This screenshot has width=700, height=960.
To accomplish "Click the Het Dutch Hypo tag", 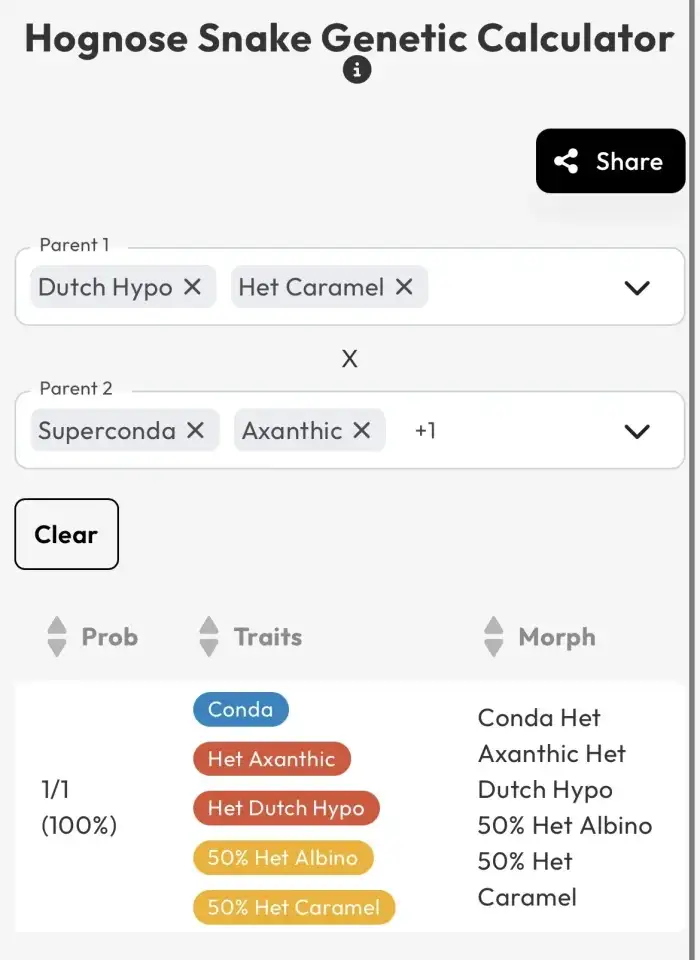I will pyautogui.click(x=285, y=808).
